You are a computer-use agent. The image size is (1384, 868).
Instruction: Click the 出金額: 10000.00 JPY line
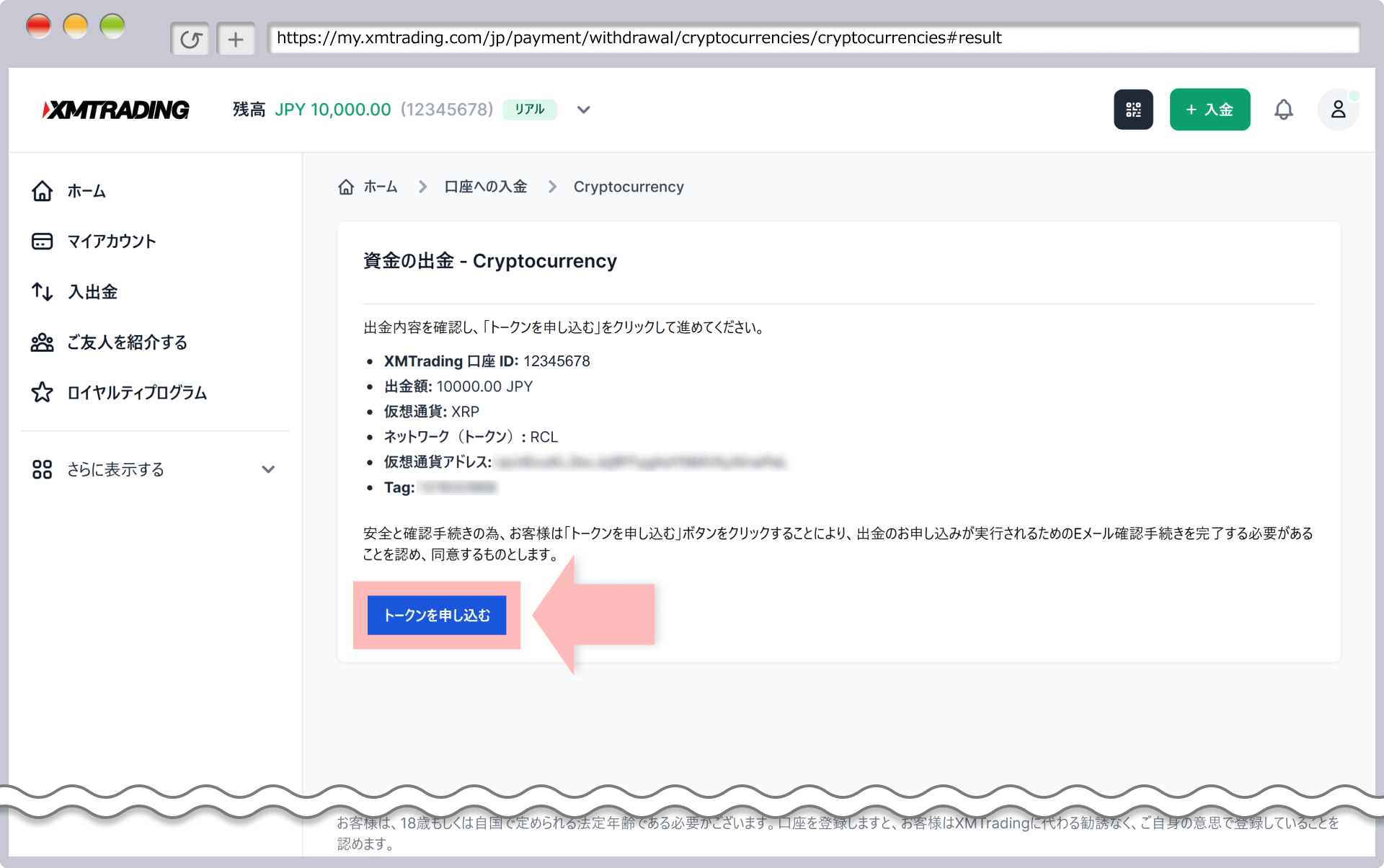coord(458,386)
